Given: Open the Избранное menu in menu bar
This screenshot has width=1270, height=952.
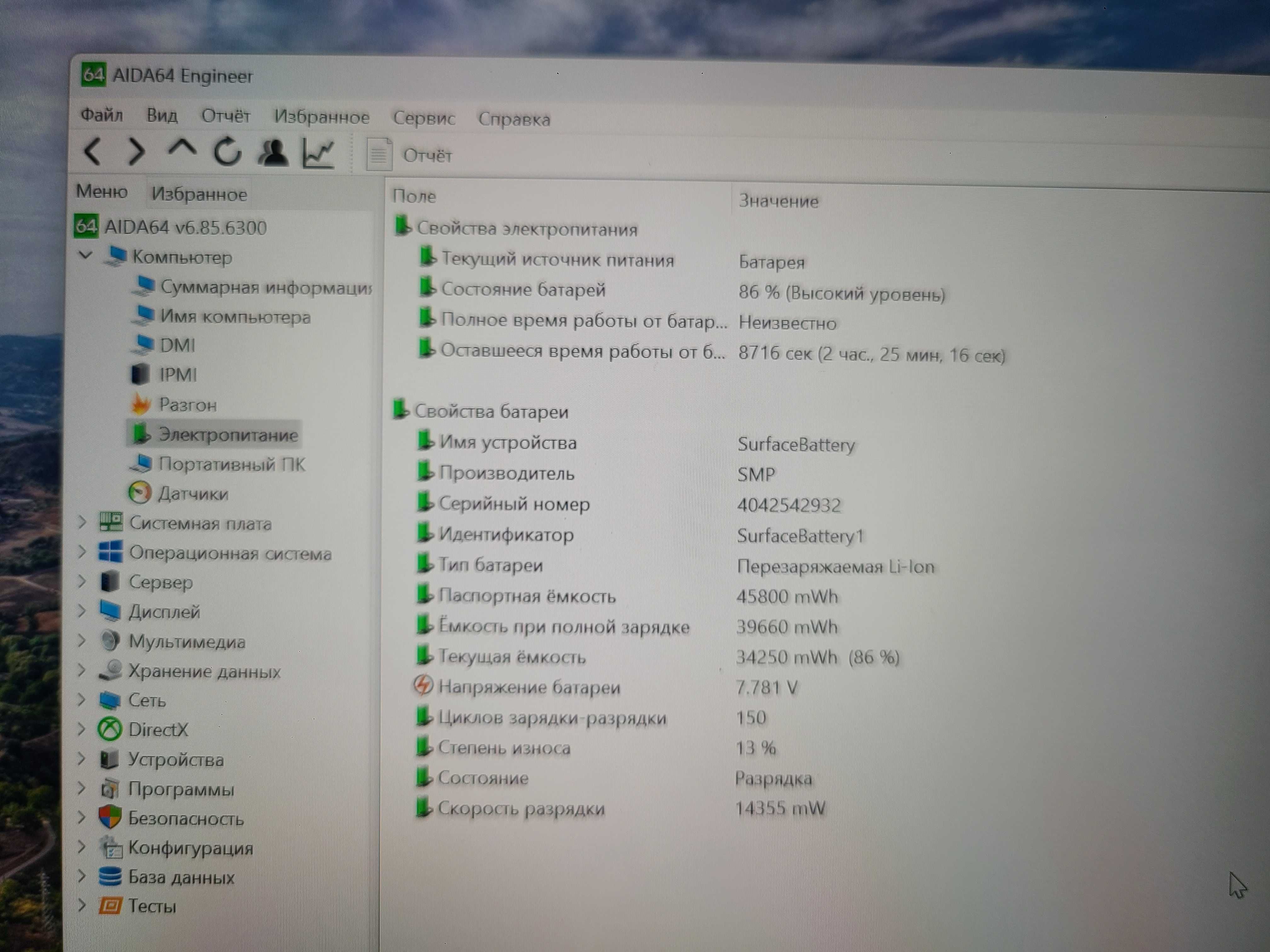Looking at the screenshot, I should [x=322, y=117].
